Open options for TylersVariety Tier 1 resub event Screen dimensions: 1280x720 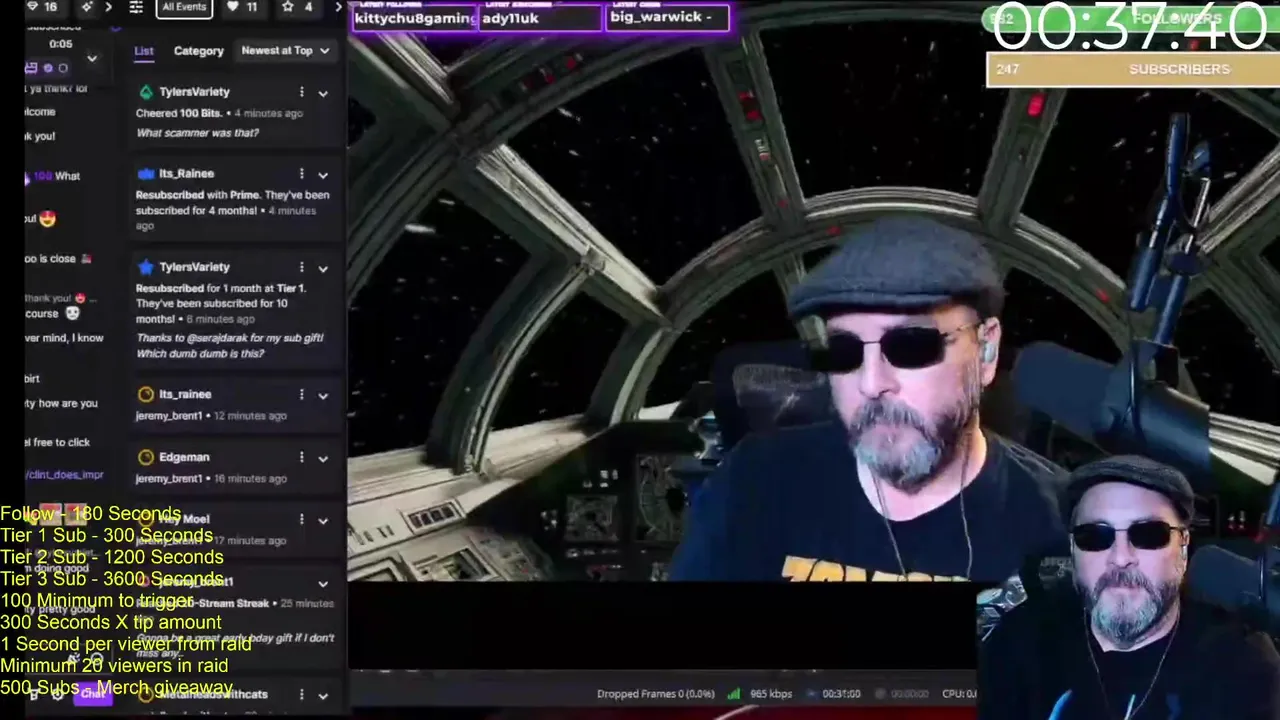[301, 267]
